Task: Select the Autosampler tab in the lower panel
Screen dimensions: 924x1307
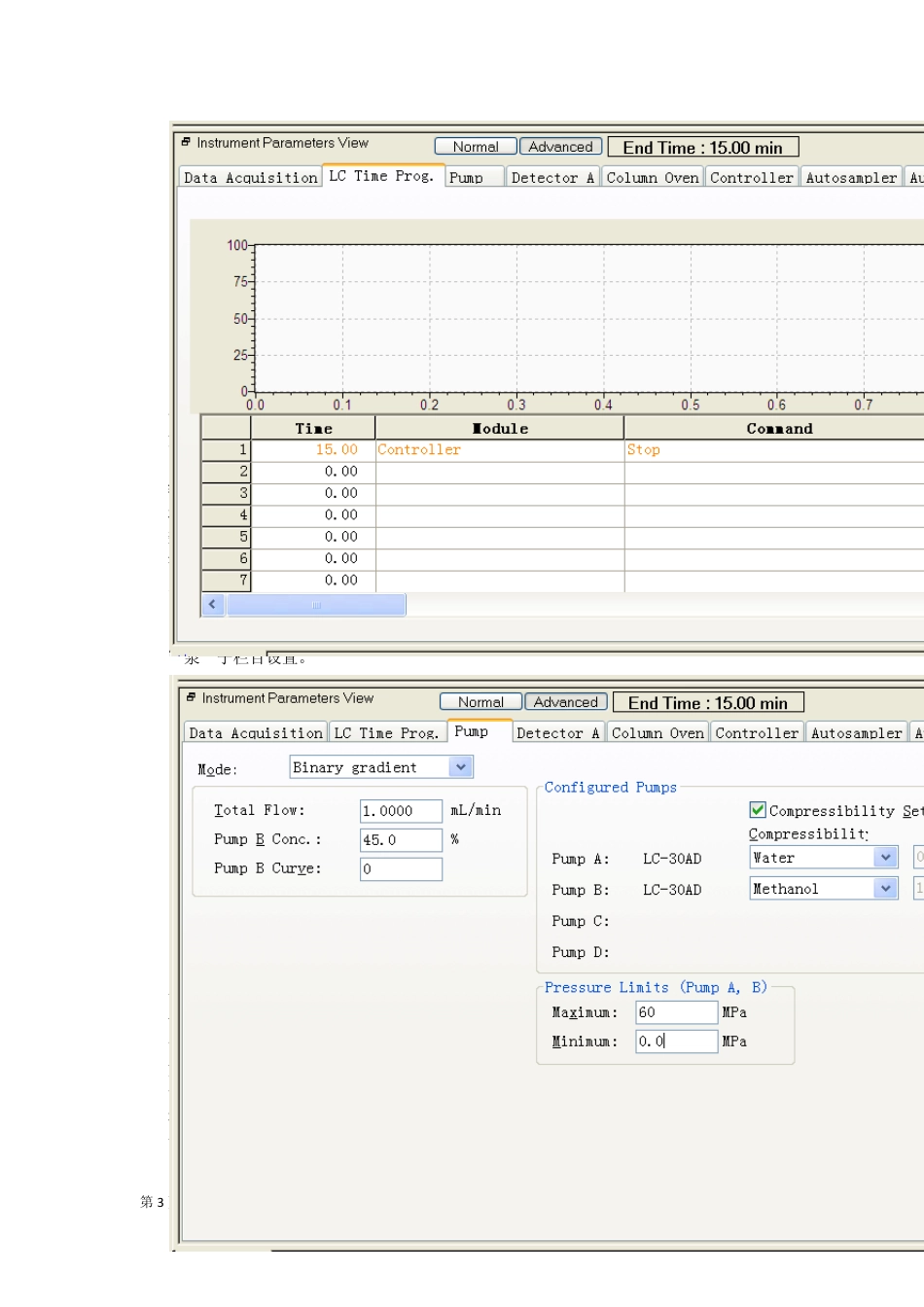Action: tap(856, 733)
